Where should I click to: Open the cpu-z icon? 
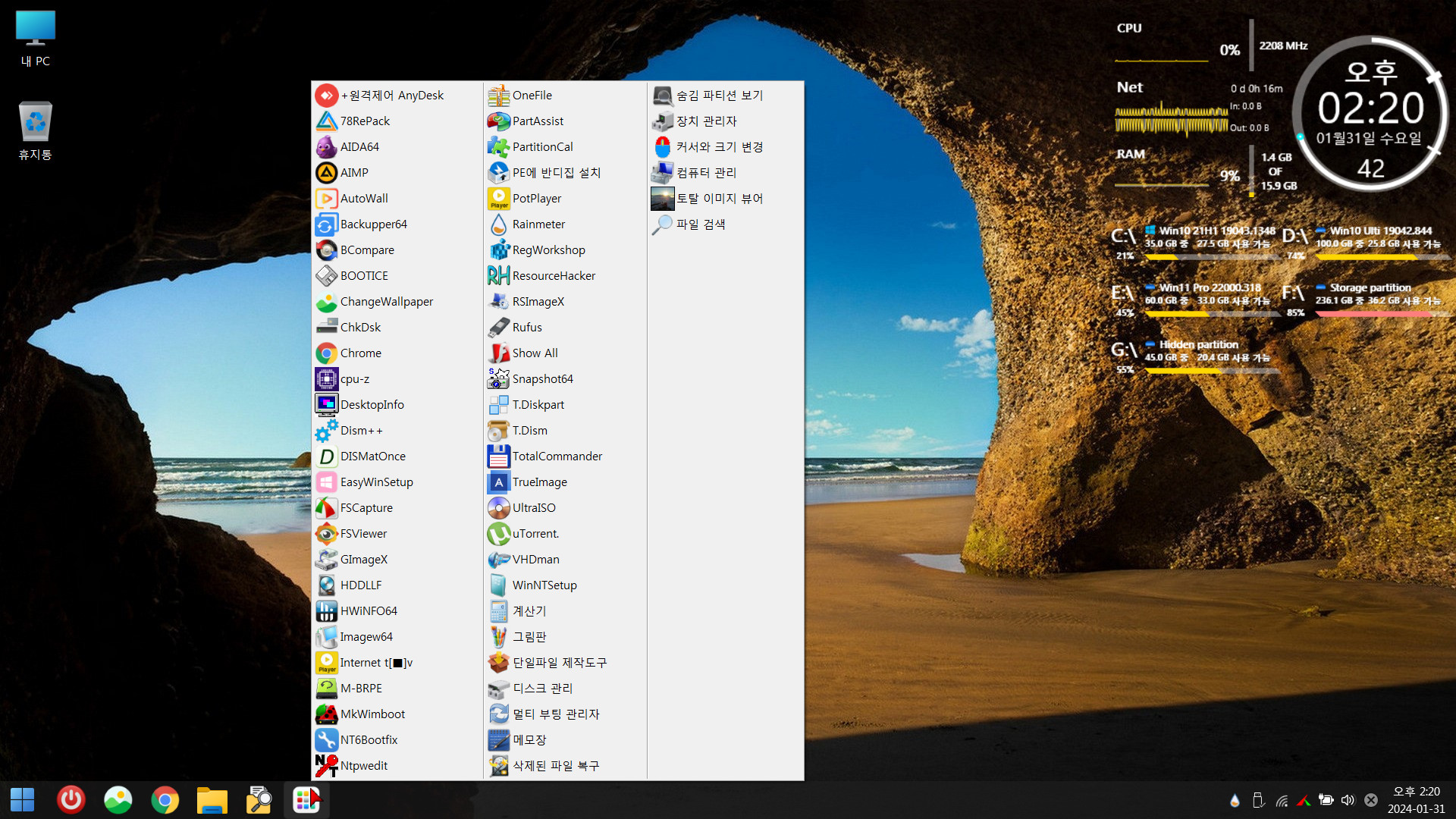click(326, 379)
